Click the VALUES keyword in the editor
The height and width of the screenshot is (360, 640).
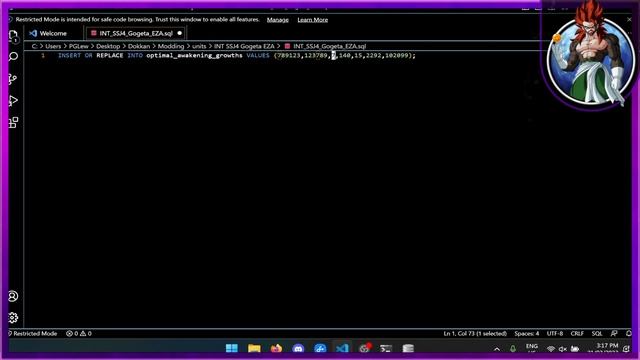coord(258,56)
